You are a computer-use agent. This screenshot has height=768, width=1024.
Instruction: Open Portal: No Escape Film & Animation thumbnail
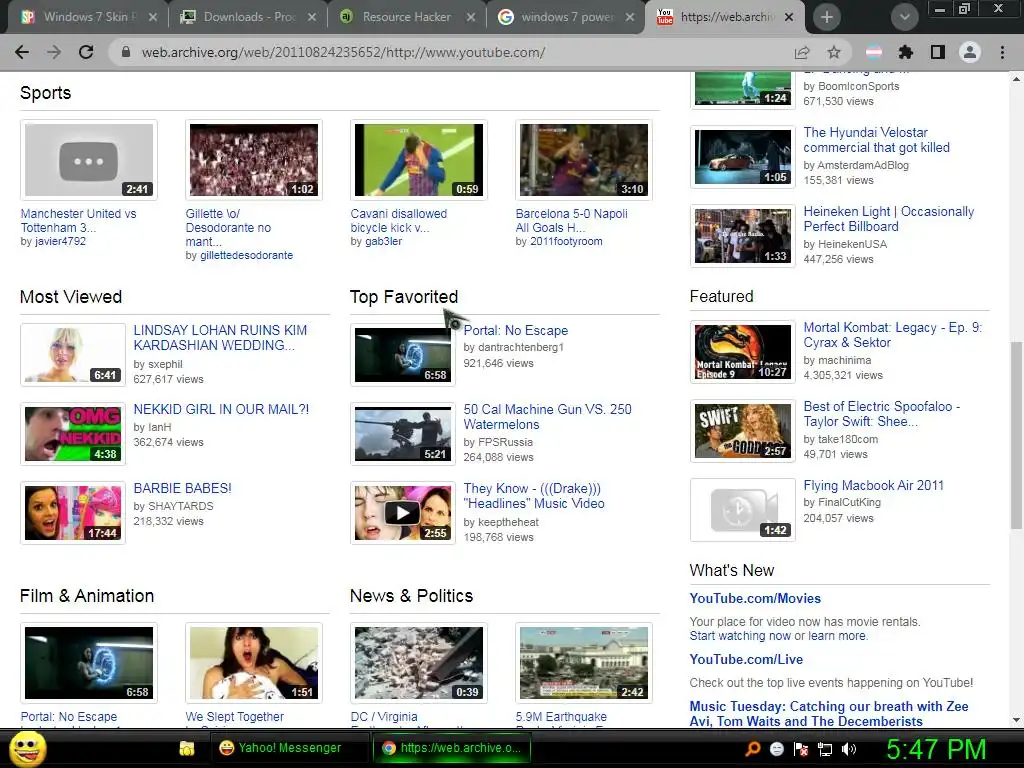click(89, 663)
